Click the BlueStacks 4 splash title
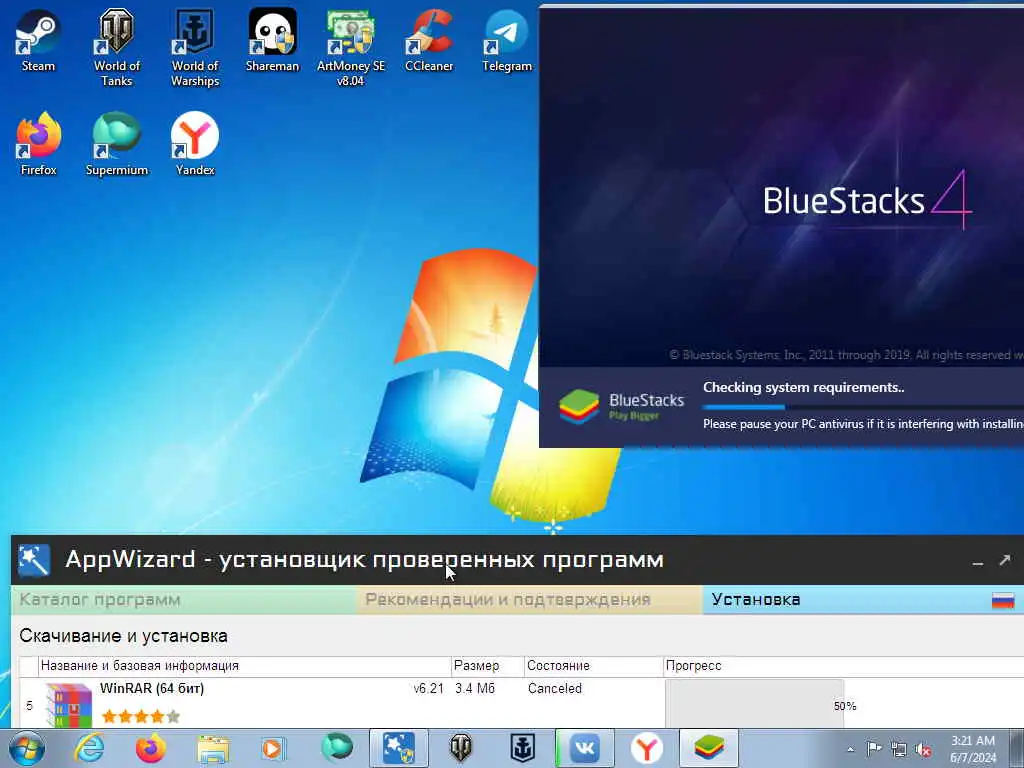The width and height of the screenshot is (1024, 768). click(x=867, y=200)
